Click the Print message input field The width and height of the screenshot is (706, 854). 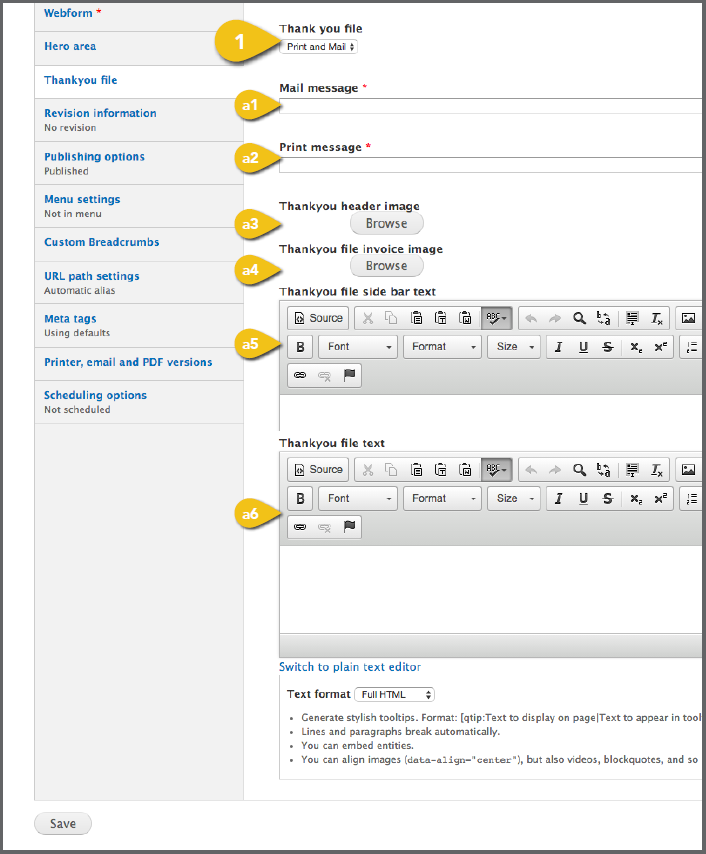490,165
